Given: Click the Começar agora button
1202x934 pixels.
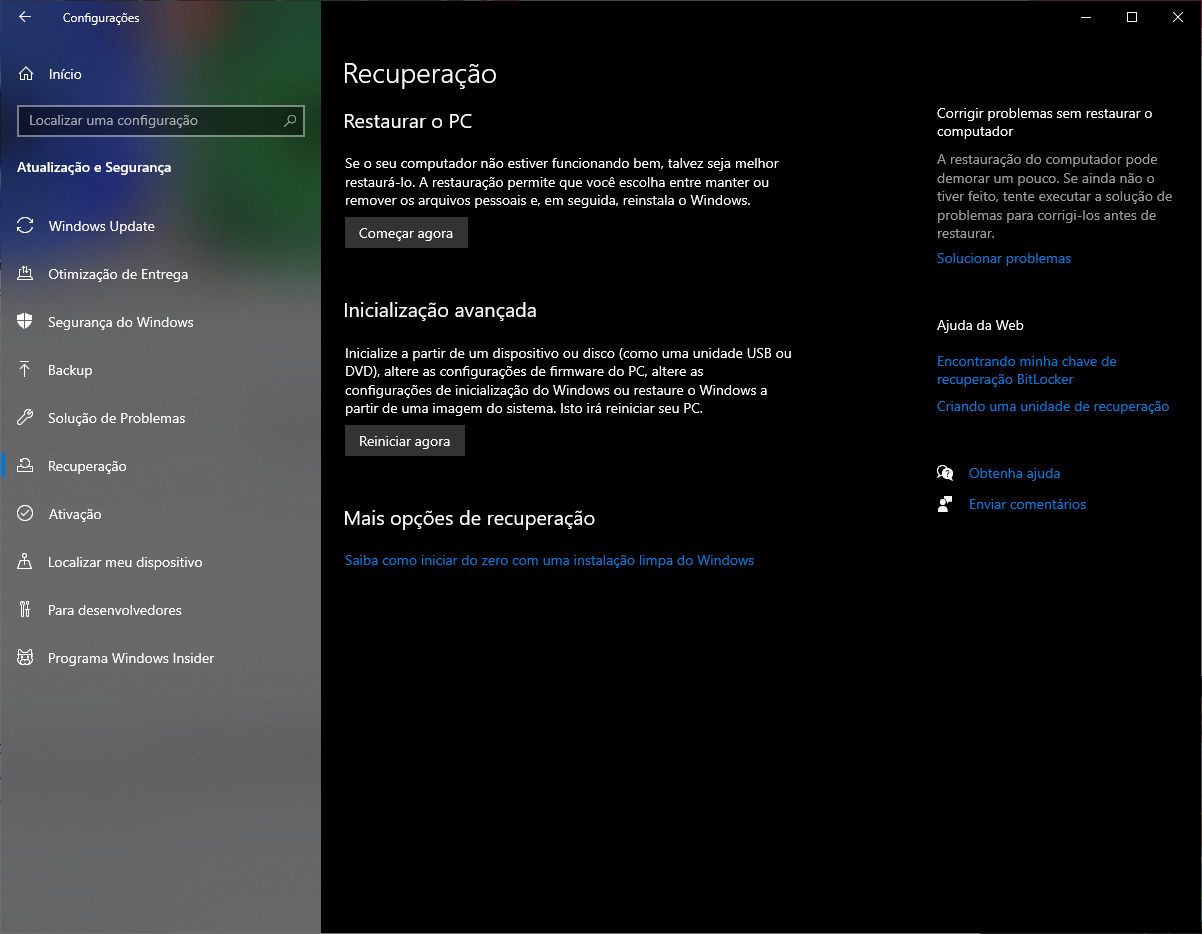Looking at the screenshot, I should (406, 233).
